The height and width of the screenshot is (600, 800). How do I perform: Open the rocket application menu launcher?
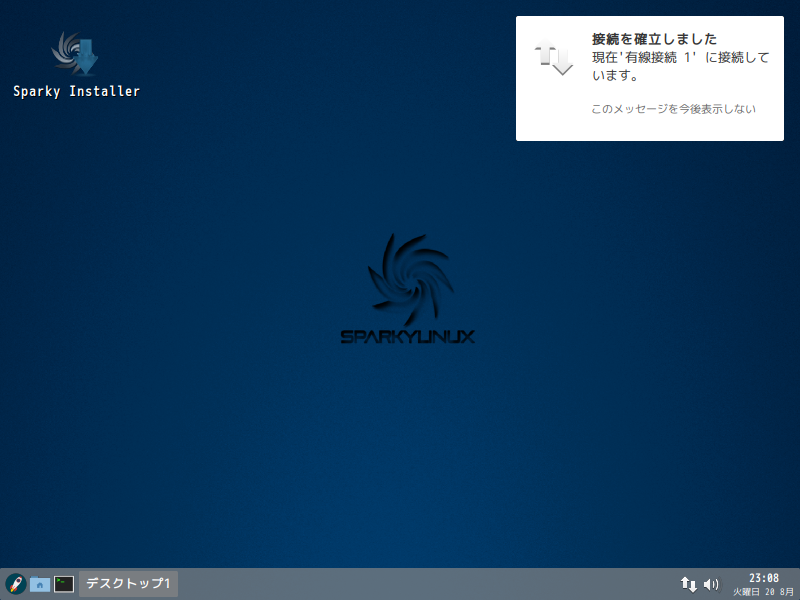(x=15, y=584)
